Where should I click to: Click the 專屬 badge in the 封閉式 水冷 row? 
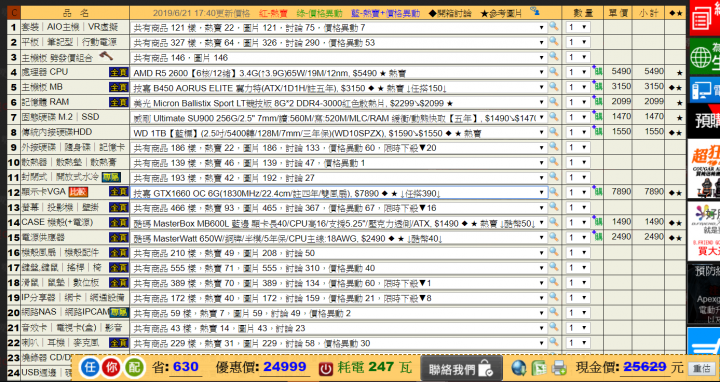click(111, 177)
